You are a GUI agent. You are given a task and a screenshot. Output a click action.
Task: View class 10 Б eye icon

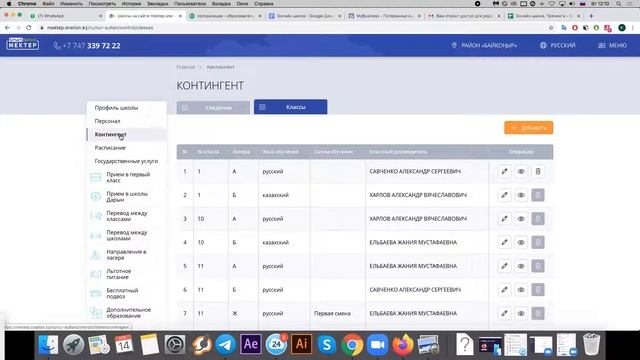521,242
